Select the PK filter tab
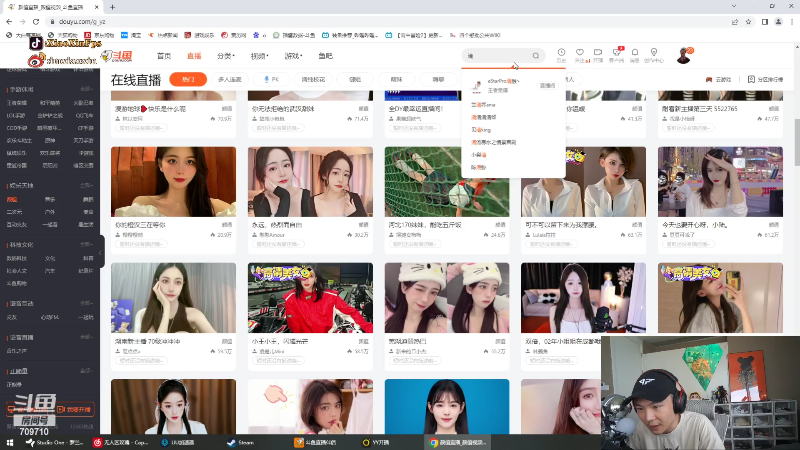 tap(271, 80)
